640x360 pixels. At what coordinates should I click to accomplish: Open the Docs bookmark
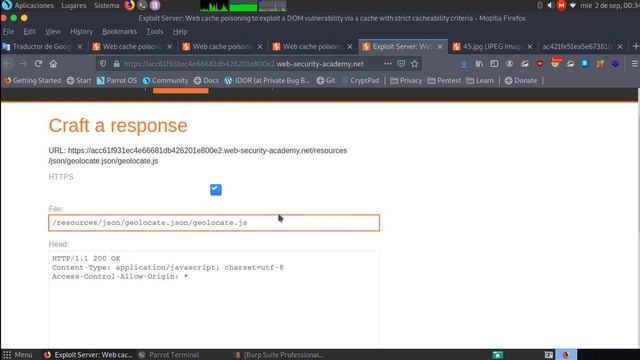pyautogui.click(x=207, y=81)
